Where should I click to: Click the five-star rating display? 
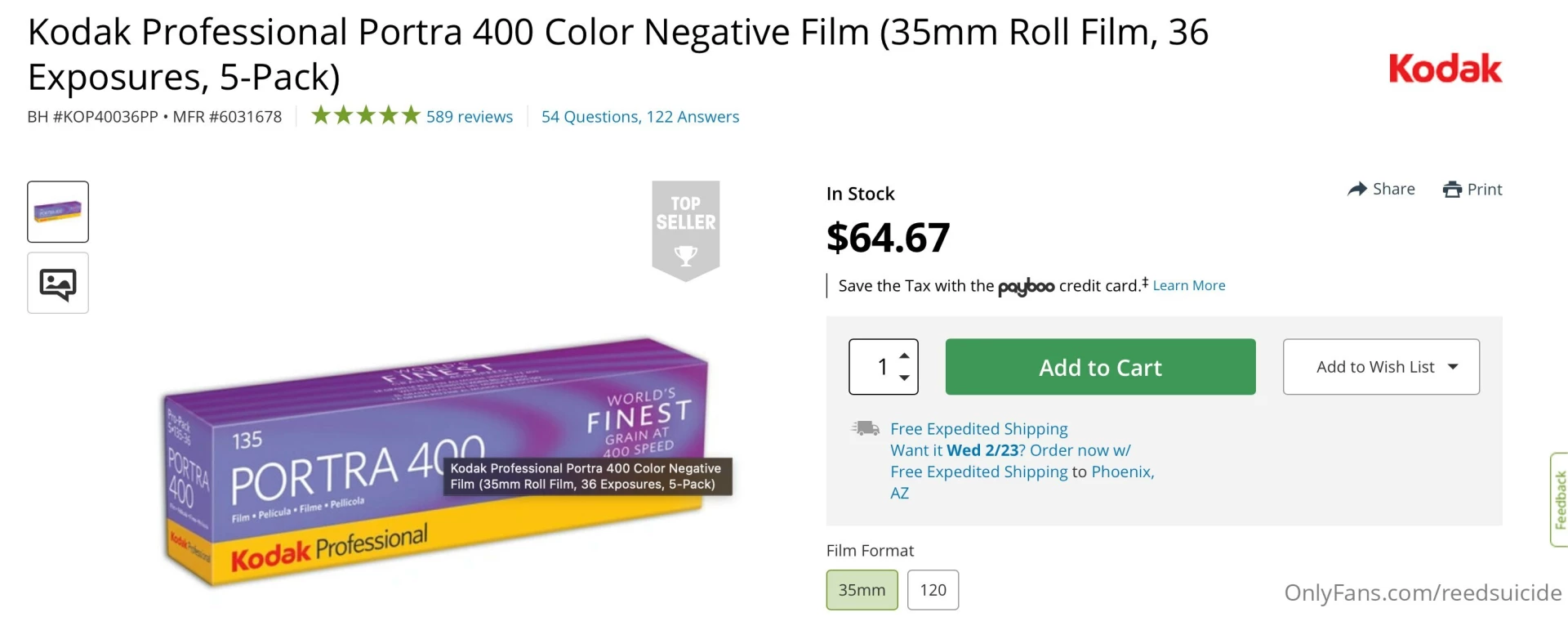coord(364,115)
